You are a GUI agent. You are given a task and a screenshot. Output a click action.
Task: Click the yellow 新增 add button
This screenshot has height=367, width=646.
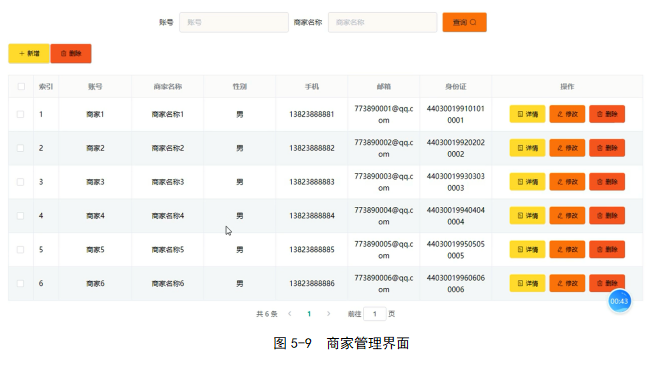point(29,54)
